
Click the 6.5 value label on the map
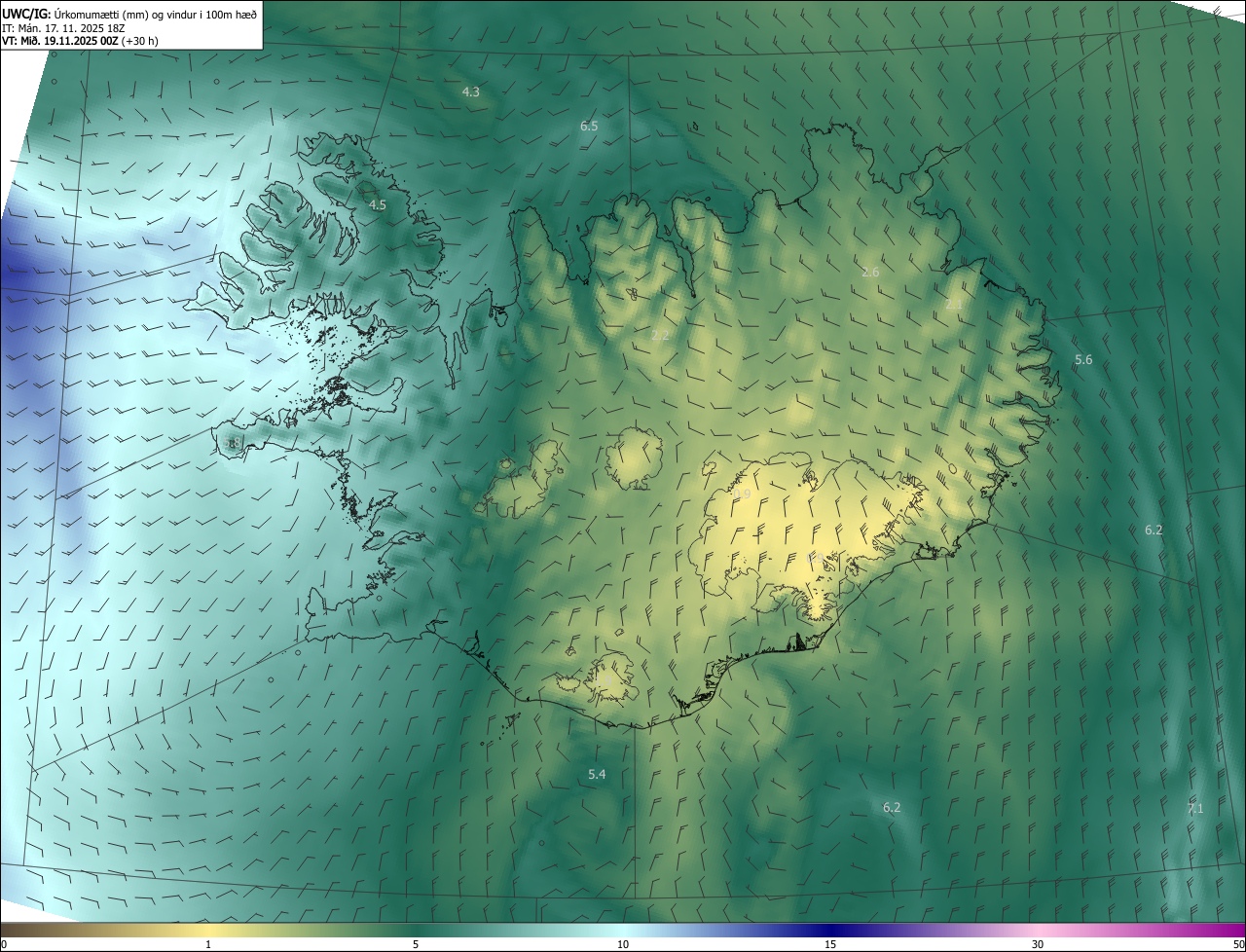click(x=589, y=127)
